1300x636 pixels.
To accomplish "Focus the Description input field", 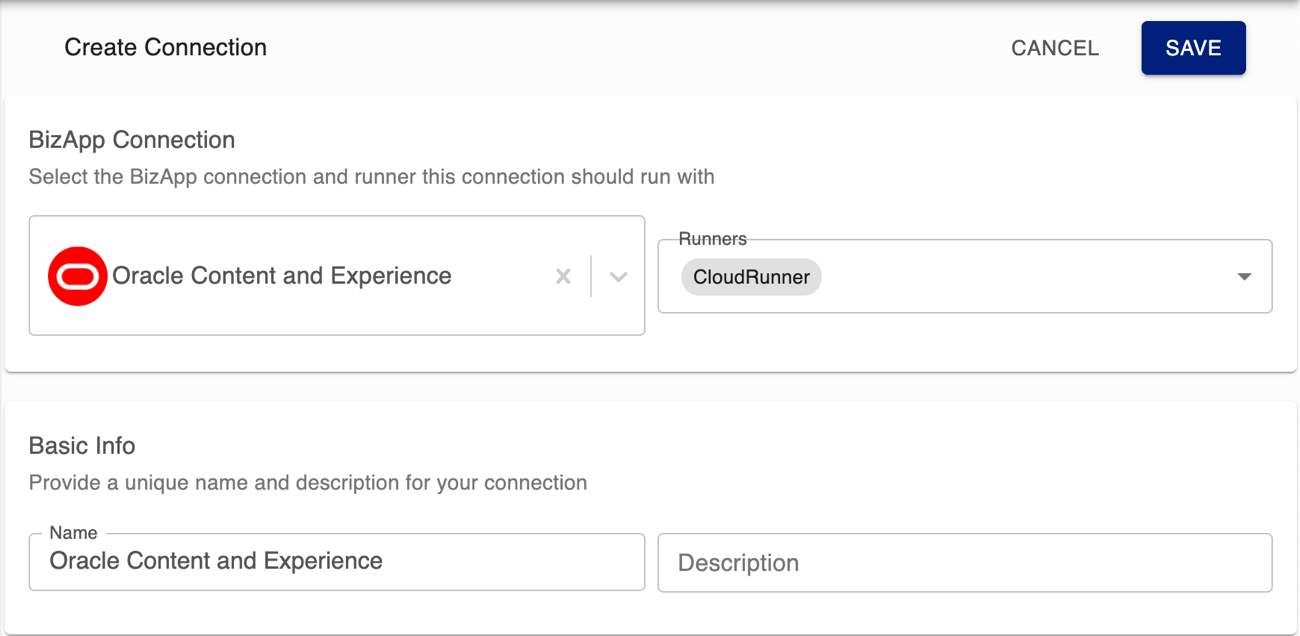I will (965, 562).
